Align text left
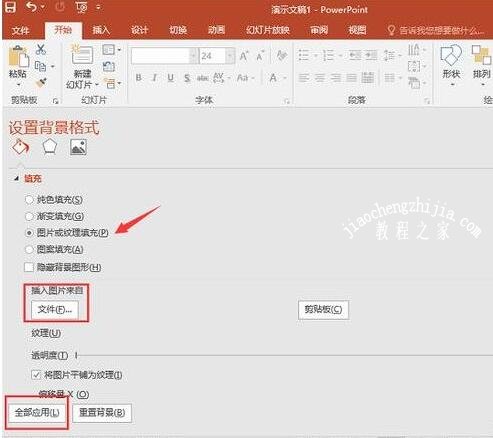 pos(303,78)
